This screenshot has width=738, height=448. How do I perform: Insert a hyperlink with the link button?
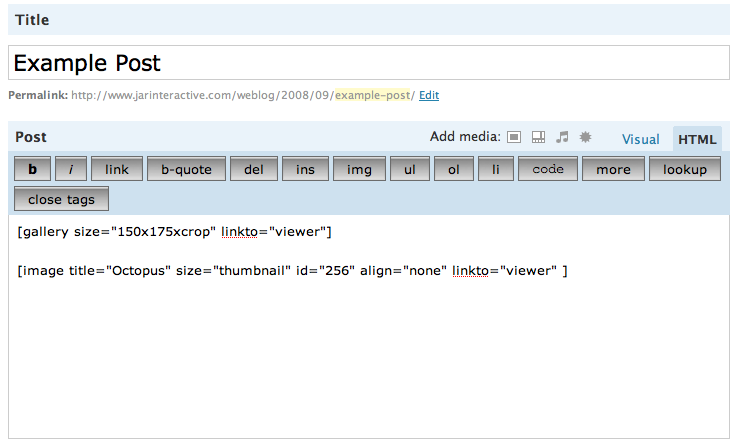point(117,169)
